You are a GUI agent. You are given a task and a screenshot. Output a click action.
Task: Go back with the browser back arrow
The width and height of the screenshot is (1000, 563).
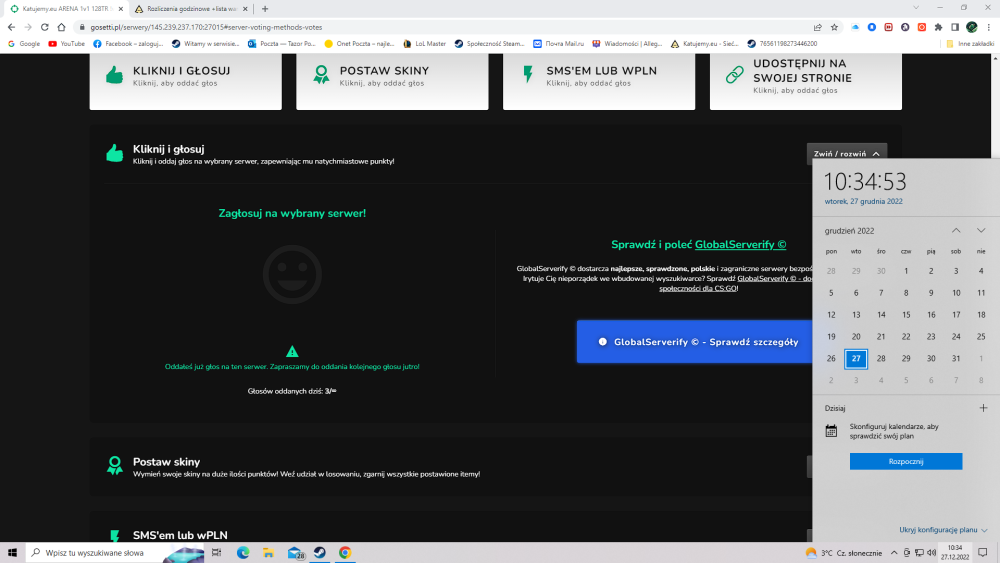click(x=11, y=27)
